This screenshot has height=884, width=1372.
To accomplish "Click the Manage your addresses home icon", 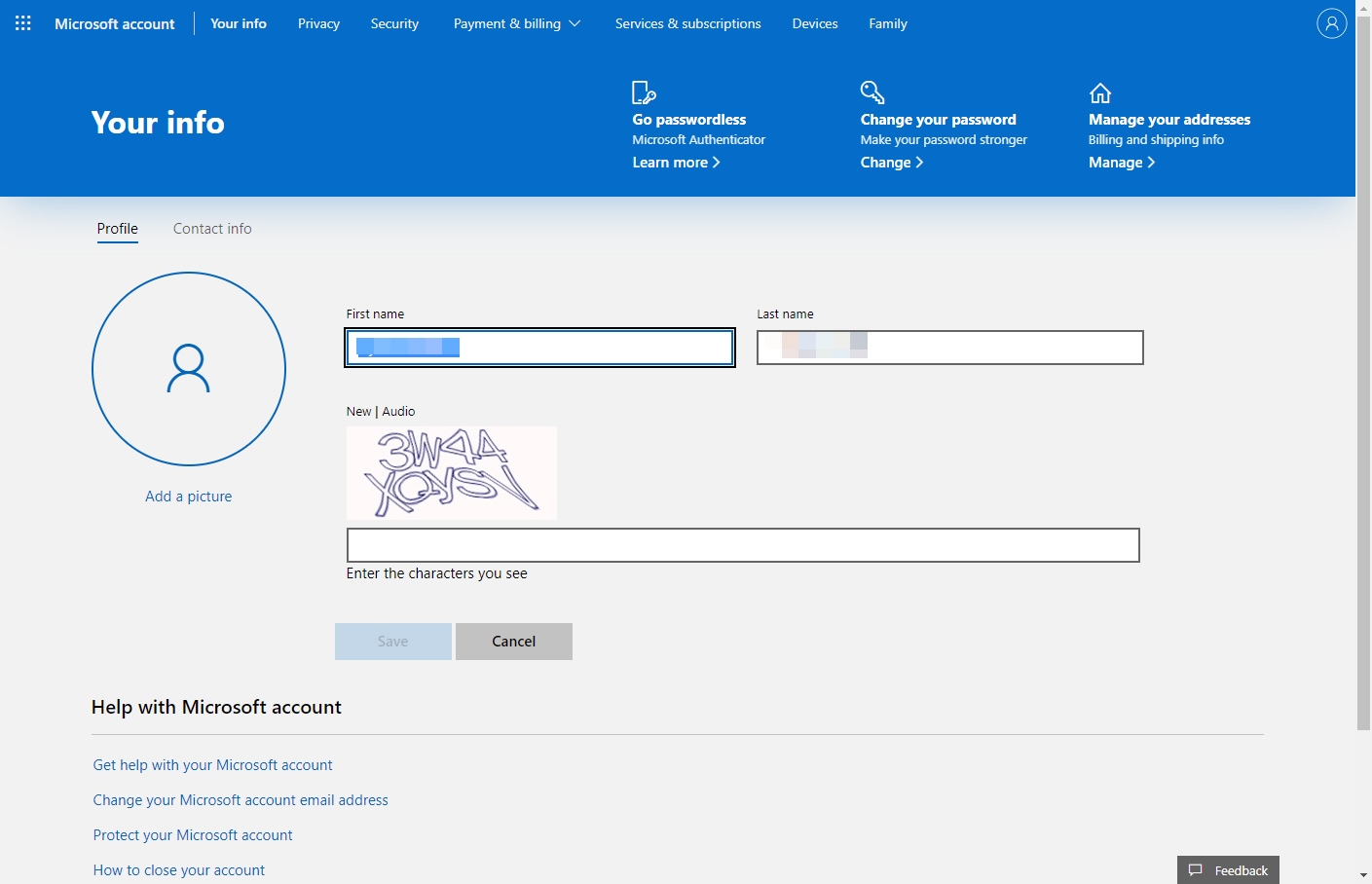I will pos(1100,93).
